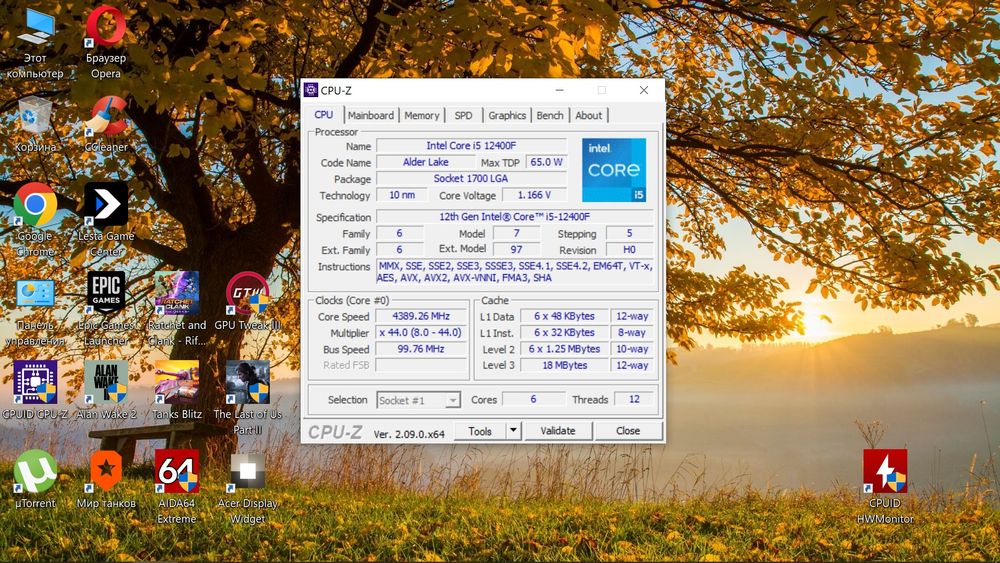Click the Level 2 value 6 x 1.25 MBytes

click(x=564, y=349)
